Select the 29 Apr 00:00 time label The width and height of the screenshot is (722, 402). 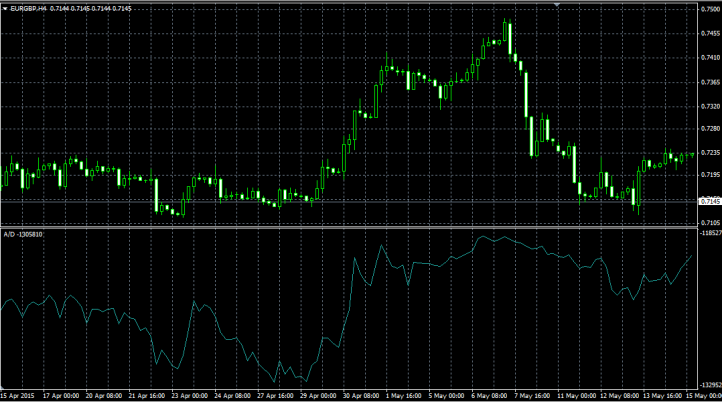click(318, 395)
